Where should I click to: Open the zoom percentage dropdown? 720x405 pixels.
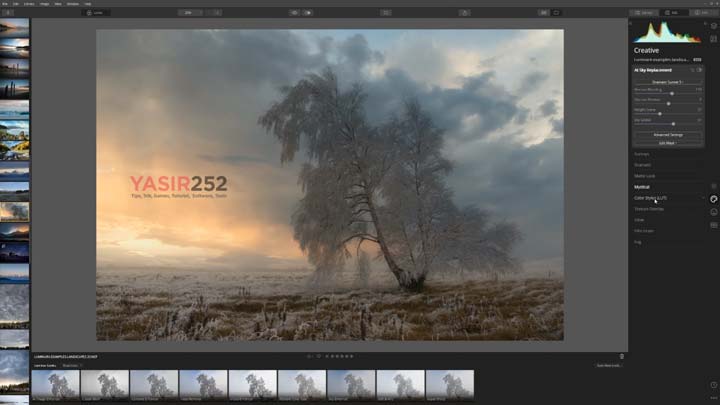[190, 13]
